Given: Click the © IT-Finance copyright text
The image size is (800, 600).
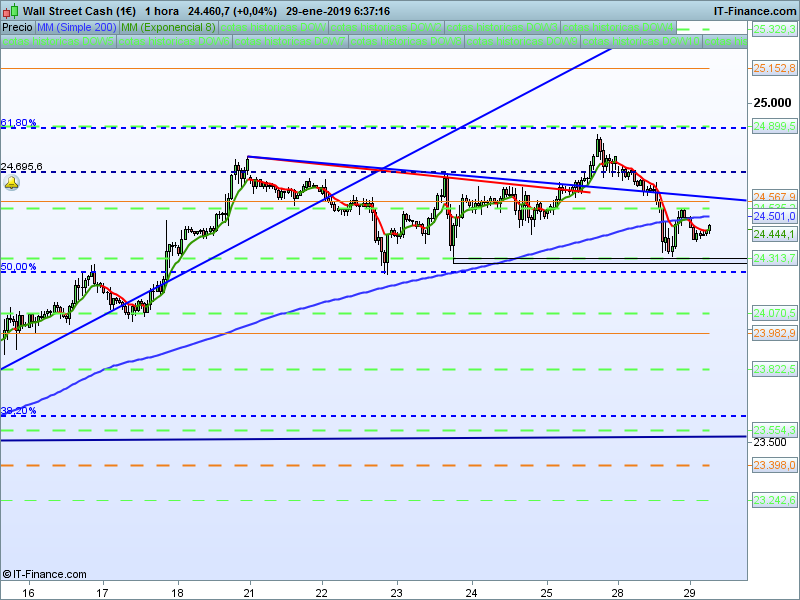Looking at the screenshot, I should point(45,574).
